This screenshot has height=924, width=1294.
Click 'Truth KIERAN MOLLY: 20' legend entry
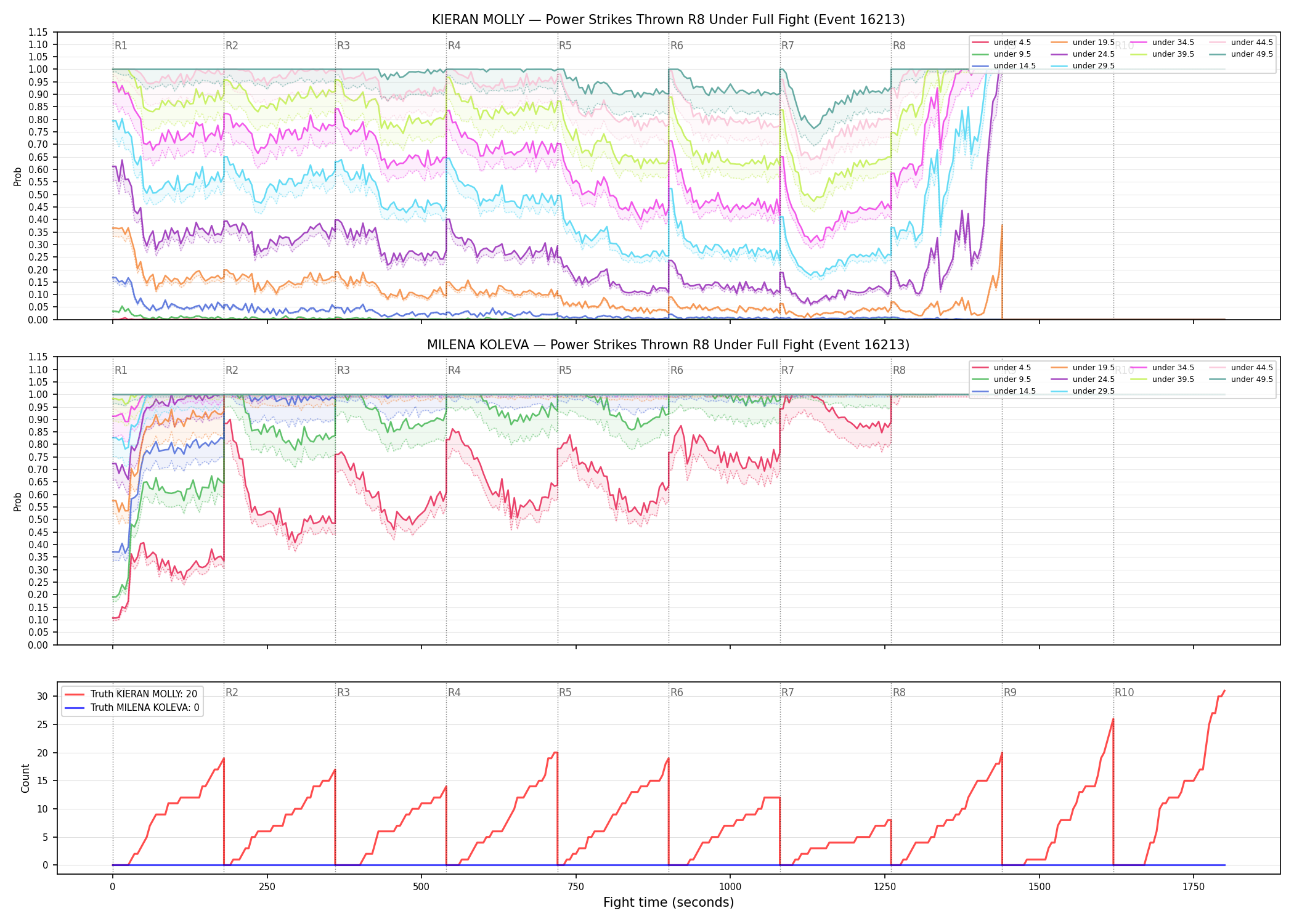pos(131,694)
